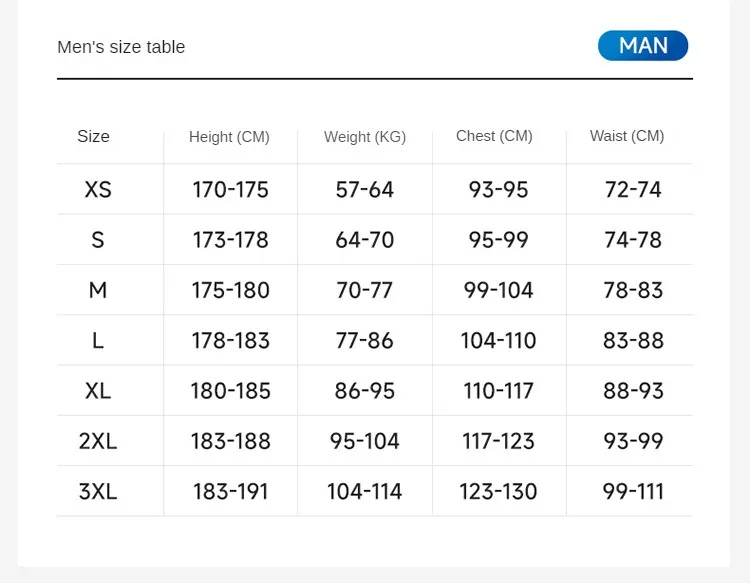
Task: Select the L size row label
Action: point(98,341)
